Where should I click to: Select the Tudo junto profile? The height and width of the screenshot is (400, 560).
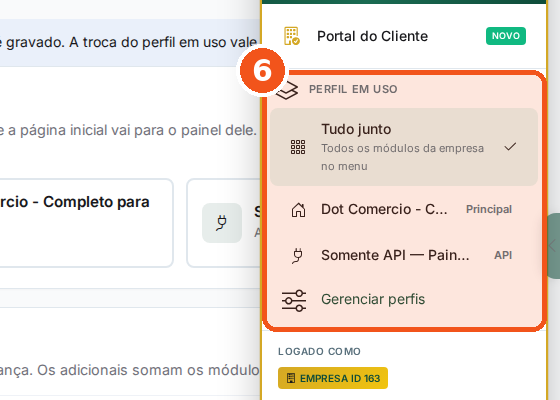point(404,147)
